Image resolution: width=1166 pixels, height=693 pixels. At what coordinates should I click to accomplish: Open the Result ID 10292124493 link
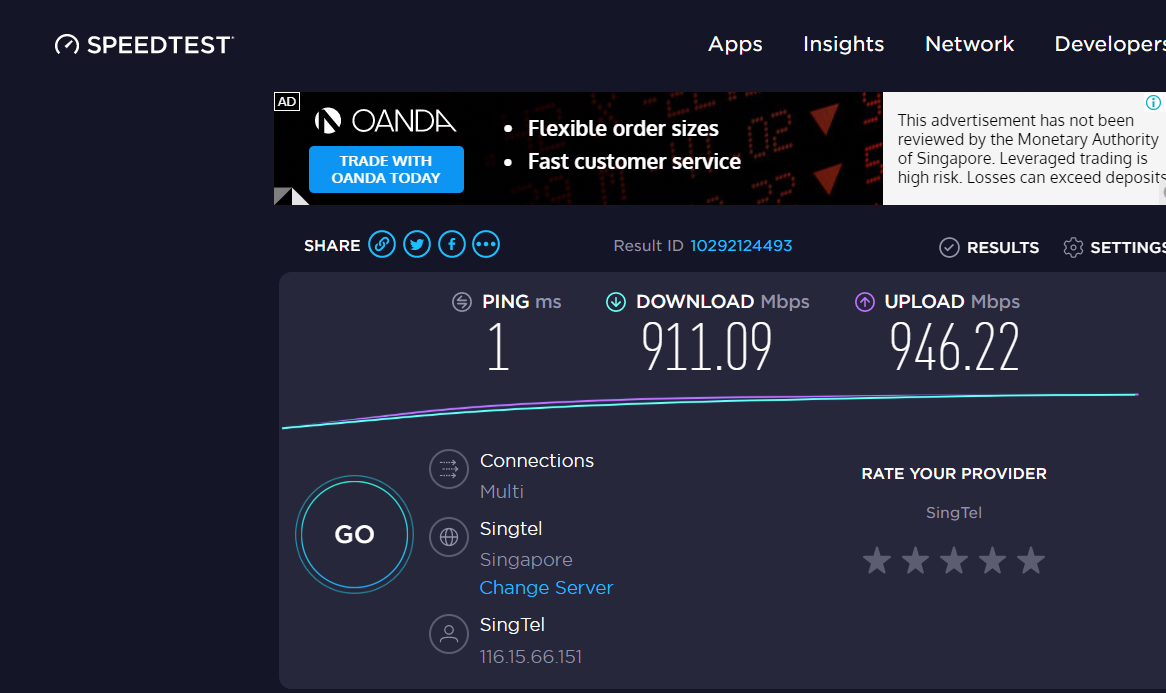[x=741, y=245]
